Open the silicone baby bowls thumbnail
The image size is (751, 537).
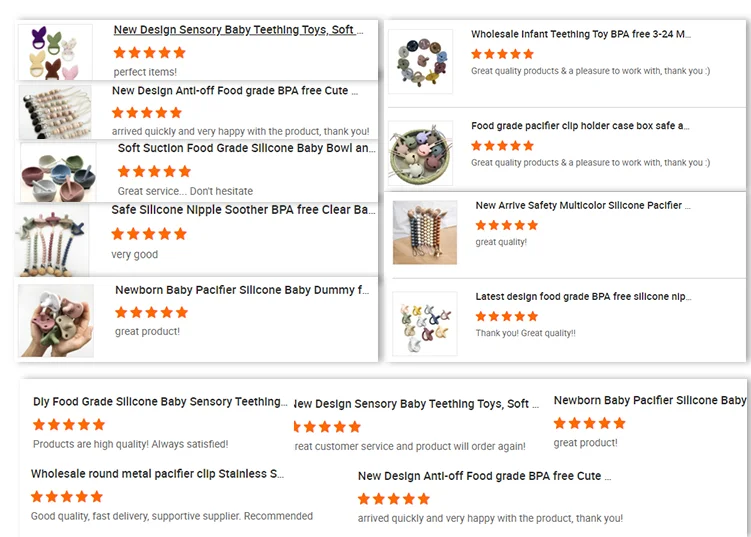(59, 171)
